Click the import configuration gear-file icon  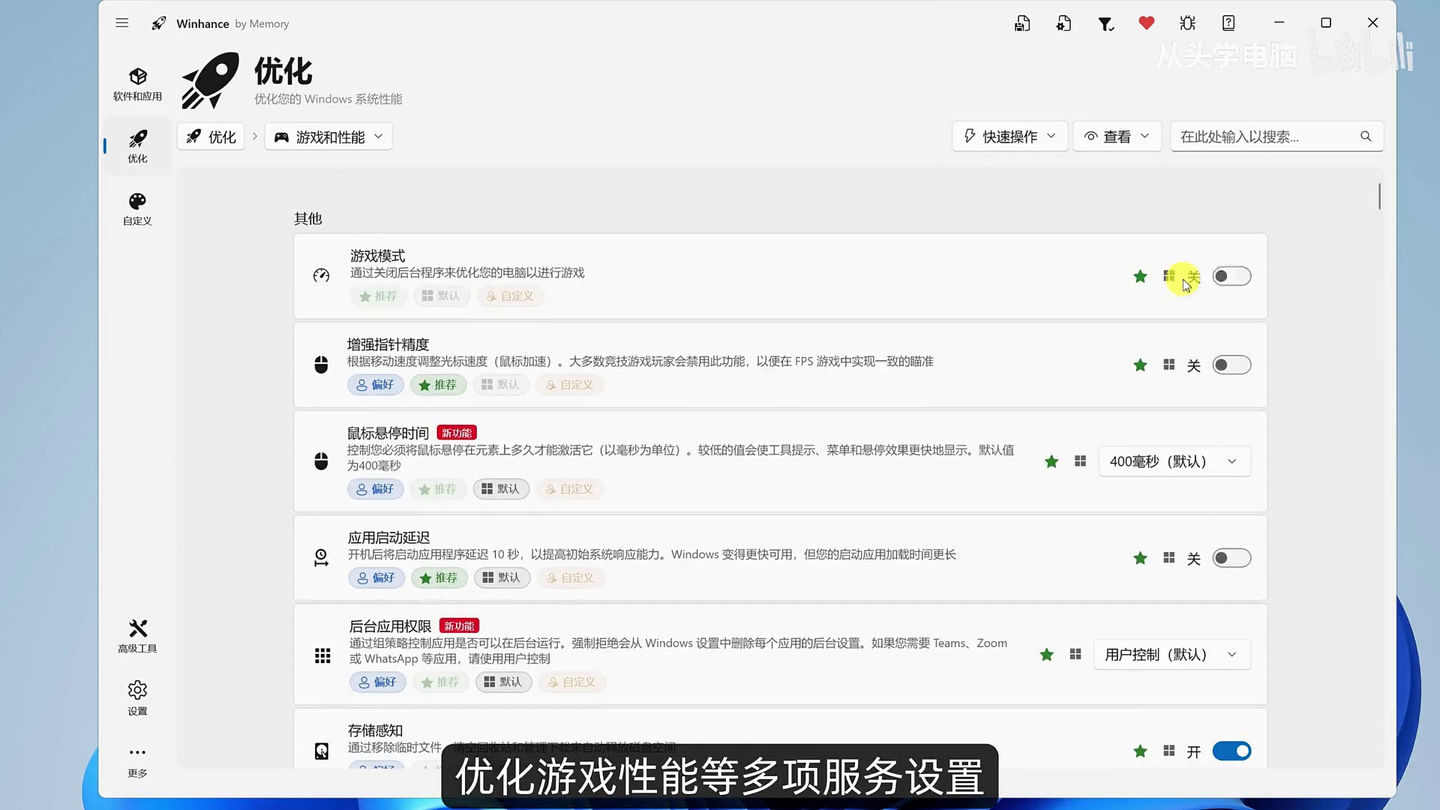pos(1064,23)
